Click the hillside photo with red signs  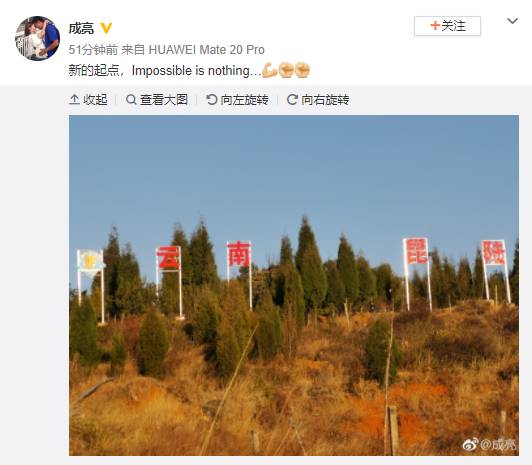[294, 285]
